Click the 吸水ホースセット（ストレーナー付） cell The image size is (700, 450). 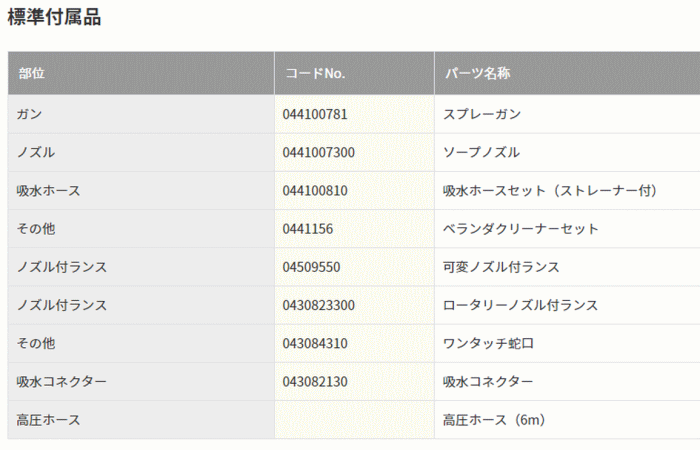pyautogui.click(x=550, y=190)
